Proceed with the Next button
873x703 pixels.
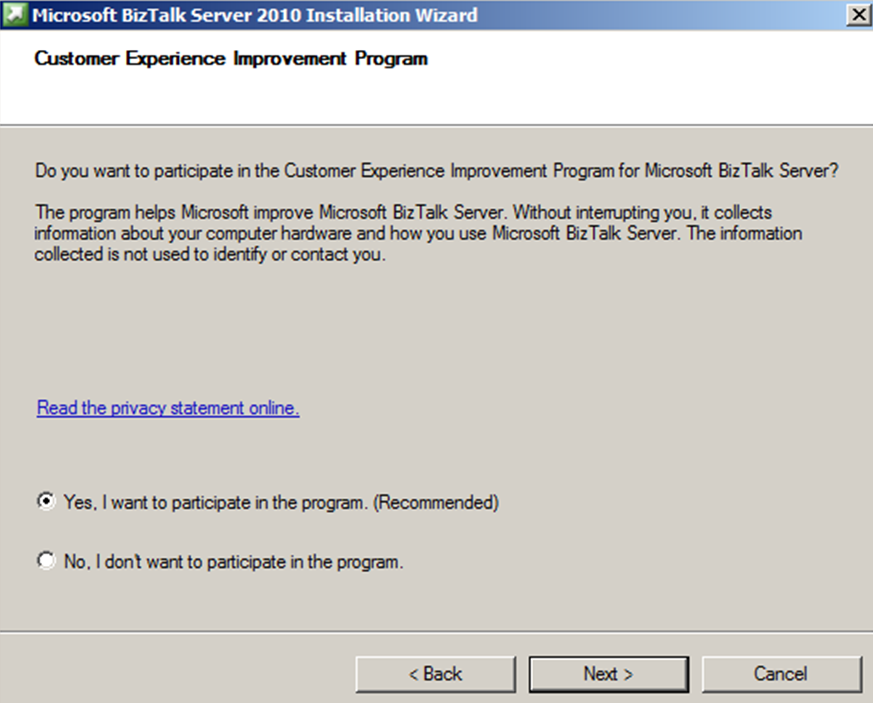[x=608, y=674]
